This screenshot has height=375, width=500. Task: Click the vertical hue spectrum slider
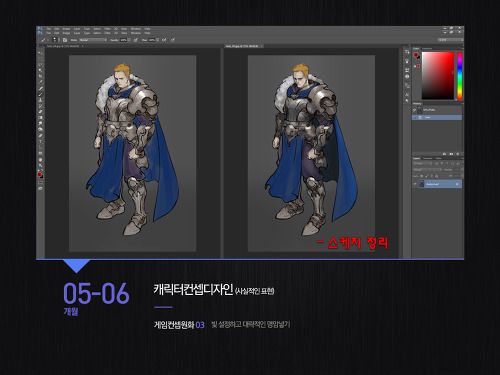[460, 75]
